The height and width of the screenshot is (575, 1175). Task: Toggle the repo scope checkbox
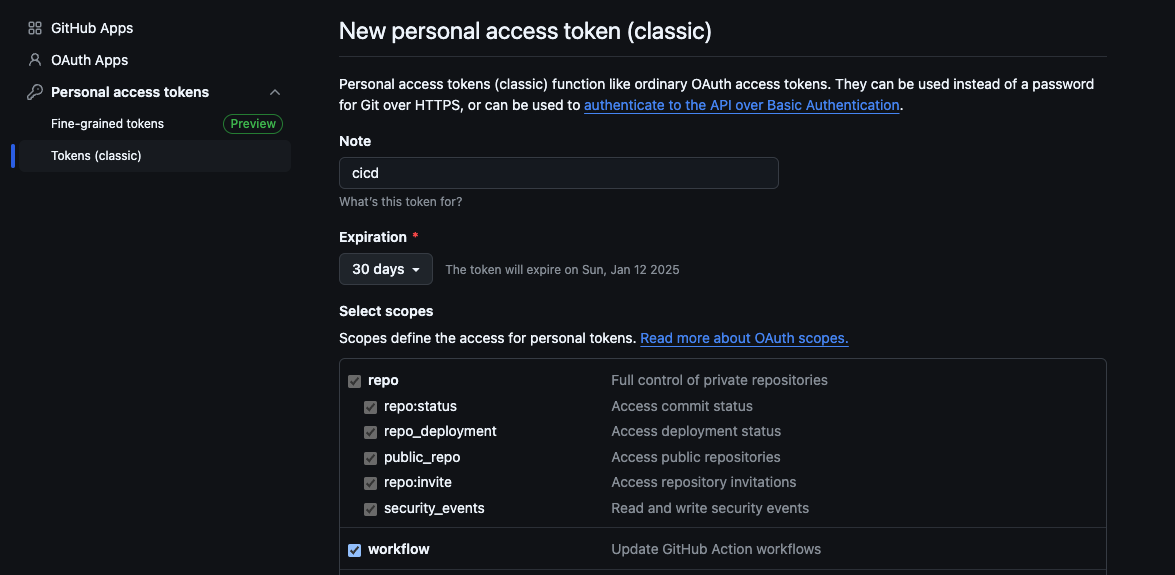[354, 381]
